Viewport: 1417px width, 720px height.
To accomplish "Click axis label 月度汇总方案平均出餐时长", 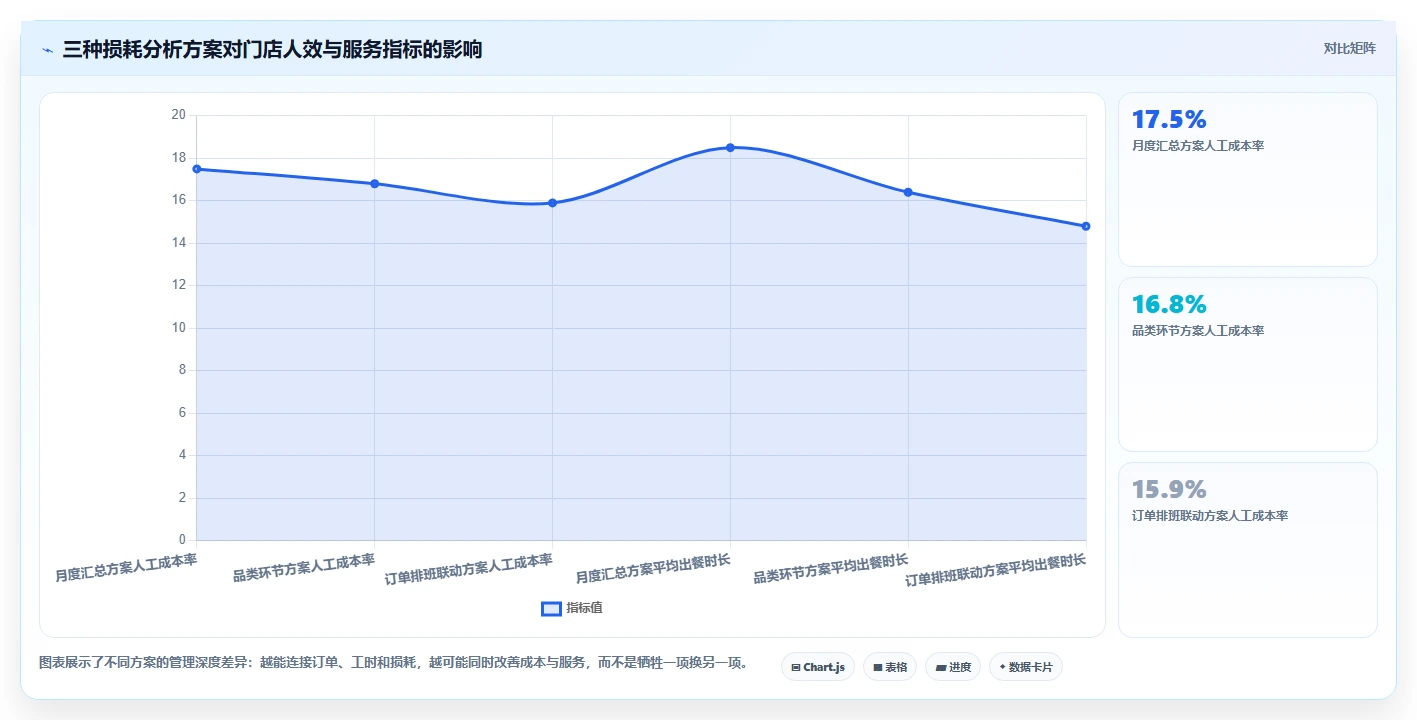I will 653,568.
